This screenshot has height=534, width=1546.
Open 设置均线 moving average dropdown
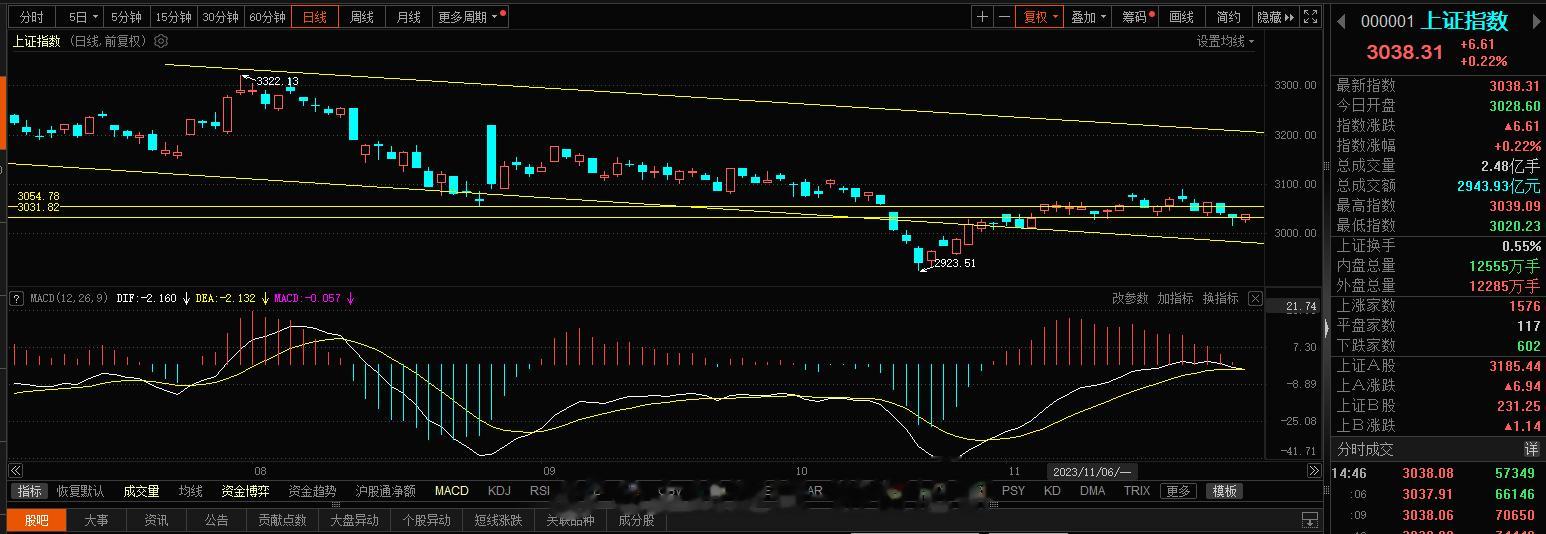tap(1225, 41)
